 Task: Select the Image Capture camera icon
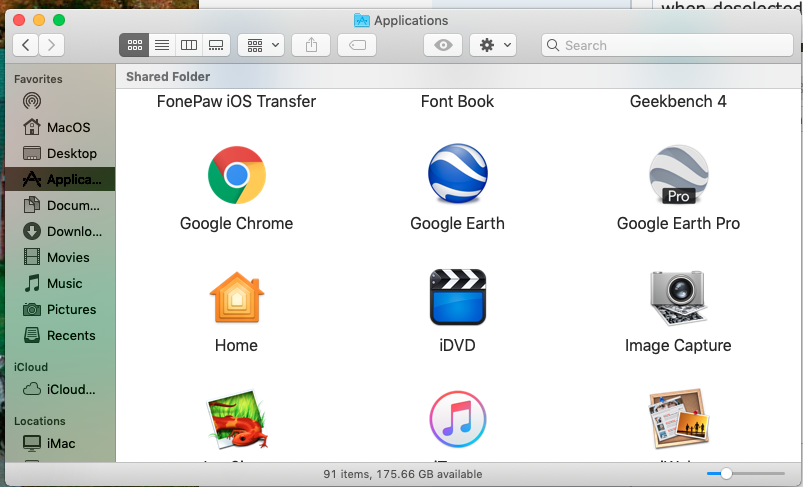pyautogui.click(x=679, y=298)
